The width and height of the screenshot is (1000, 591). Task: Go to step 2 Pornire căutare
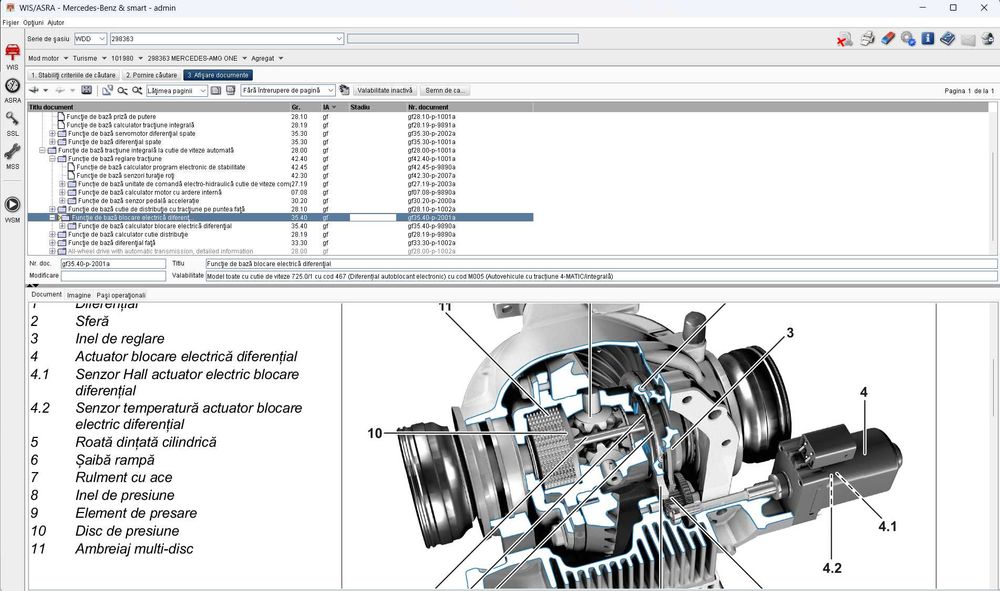click(151, 75)
